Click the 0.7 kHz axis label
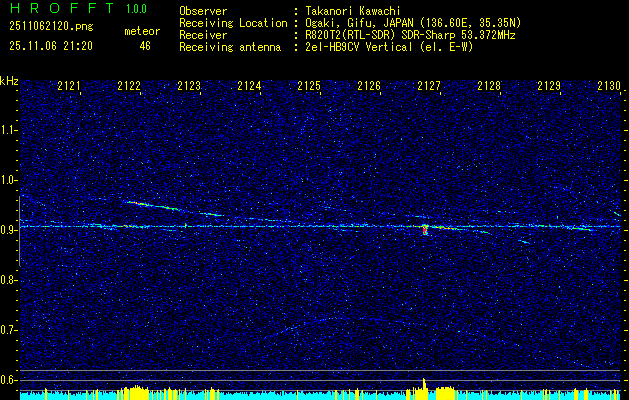 tap(7, 330)
